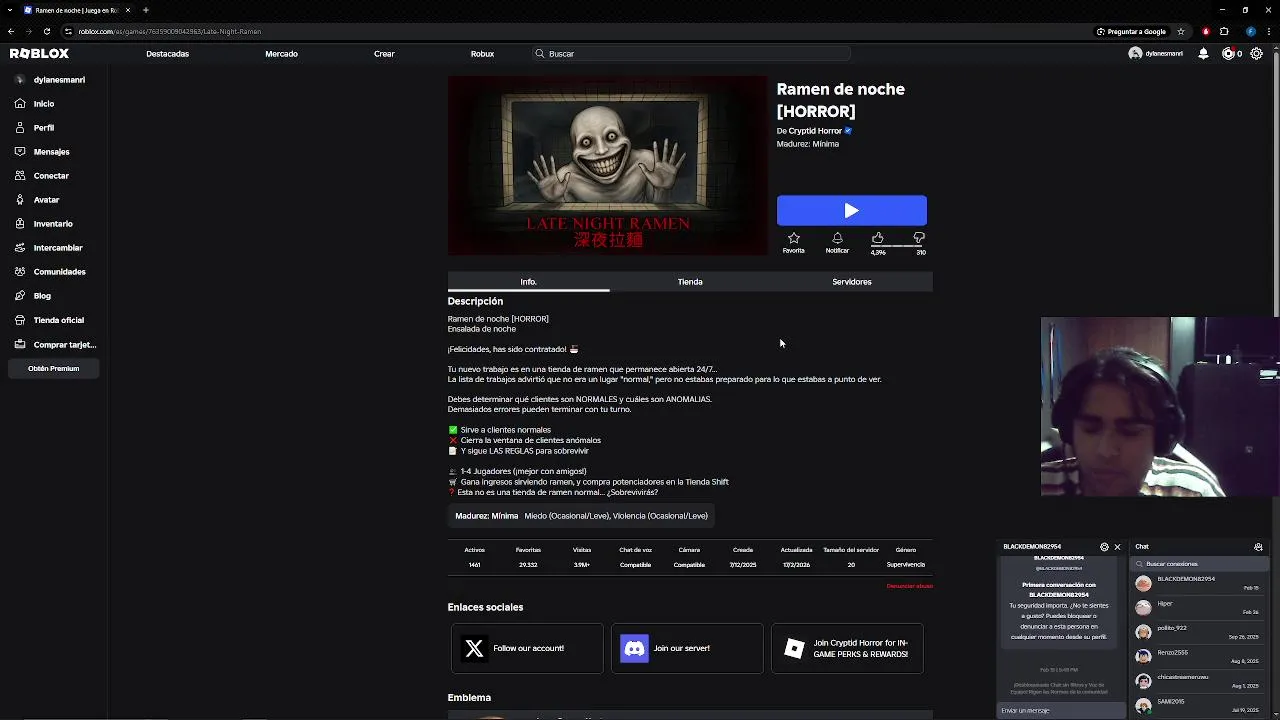Open chat with SAMI2015

(1201, 705)
